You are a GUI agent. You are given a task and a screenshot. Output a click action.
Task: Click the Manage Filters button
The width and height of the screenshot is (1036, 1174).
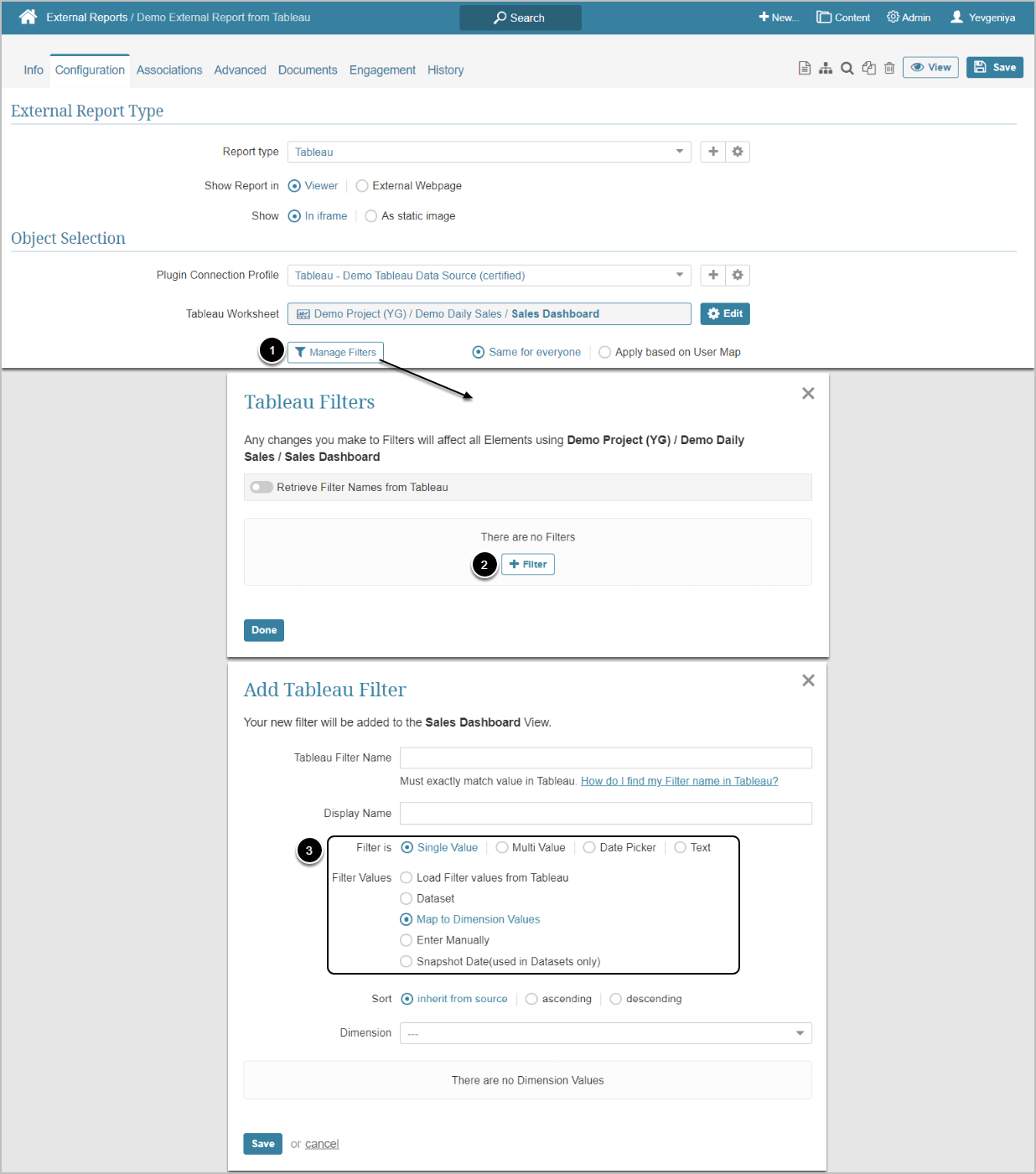tap(335, 352)
